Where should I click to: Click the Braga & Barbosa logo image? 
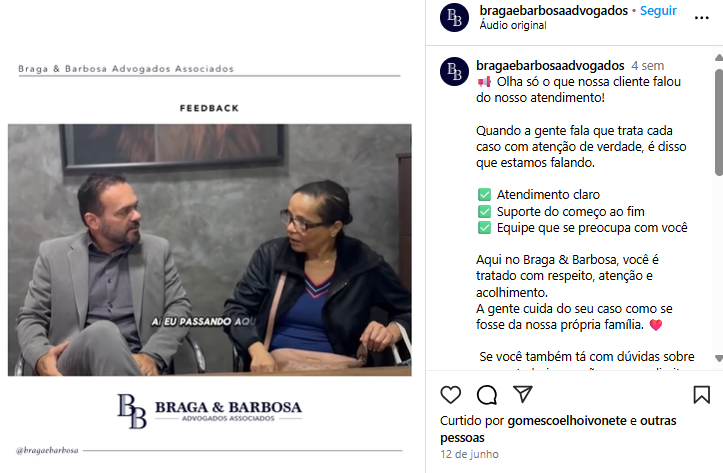pyautogui.click(x=210, y=411)
